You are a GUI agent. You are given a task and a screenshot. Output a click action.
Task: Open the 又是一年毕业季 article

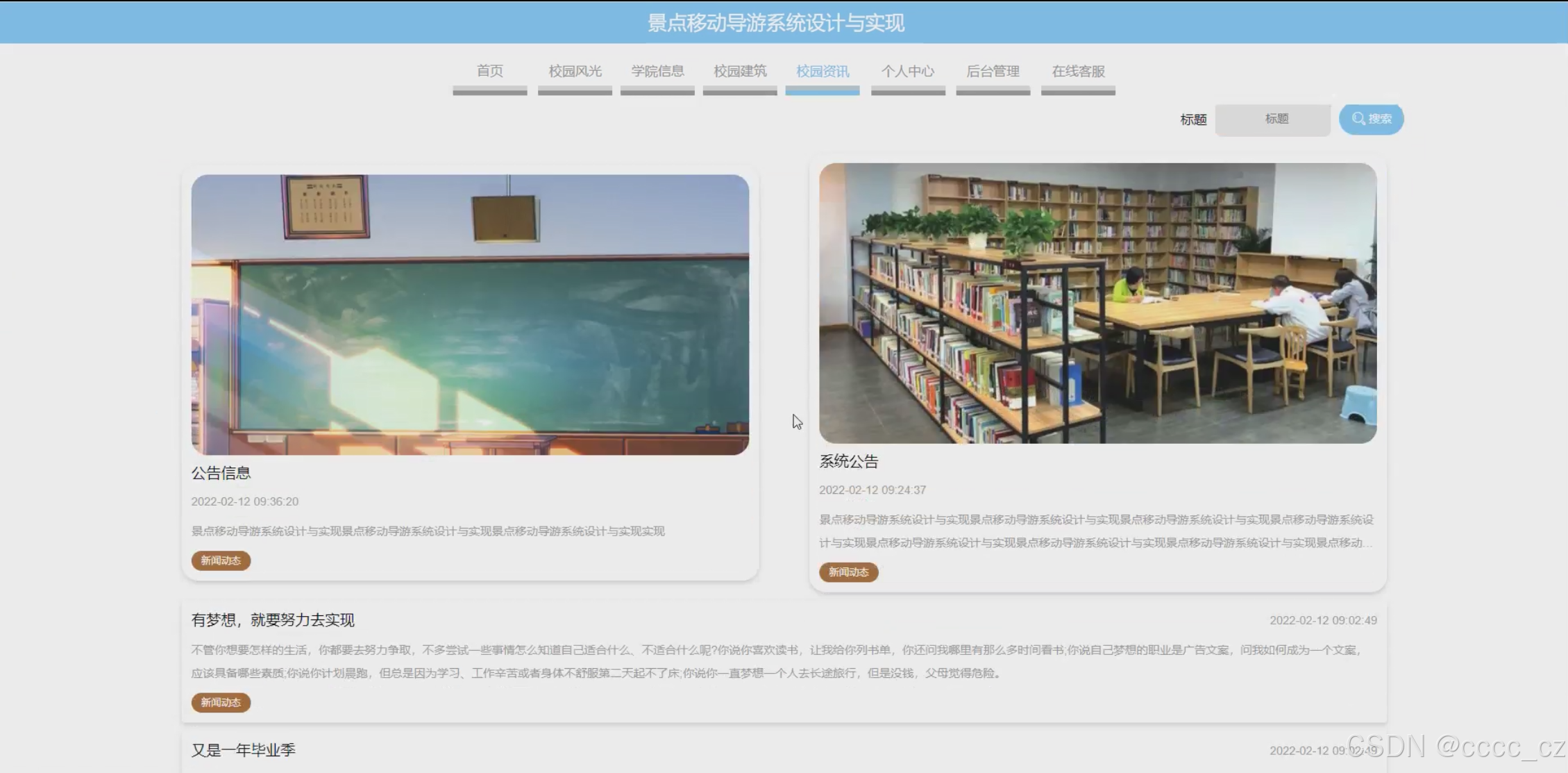(x=244, y=750)
